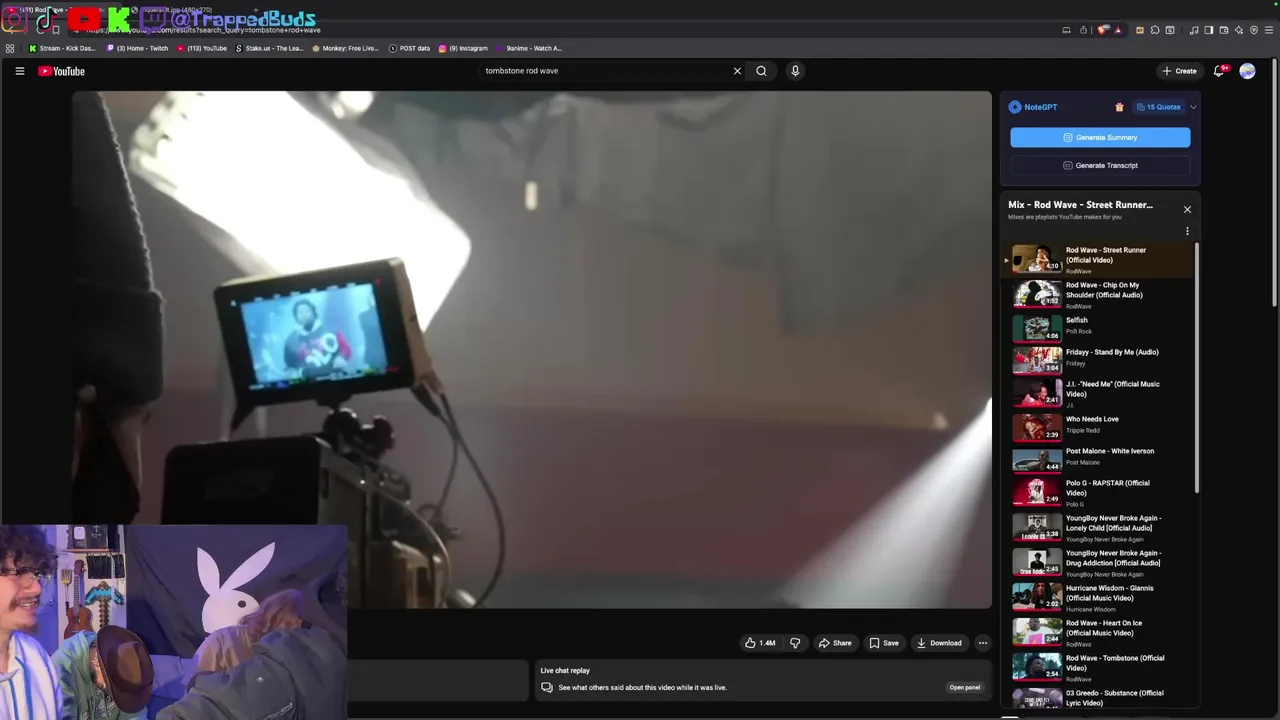Open the Brave VPN shield icon

pos(1254,30)
